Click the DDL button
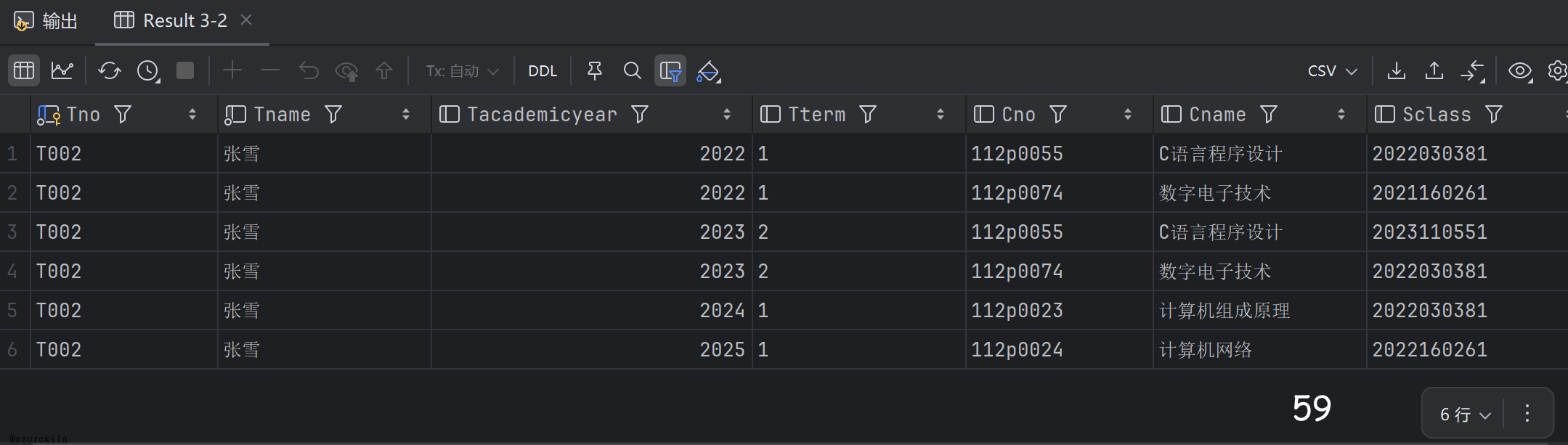Image resolution: width=1568 pixels, height=445 pixels. click(x=543, y=70)
